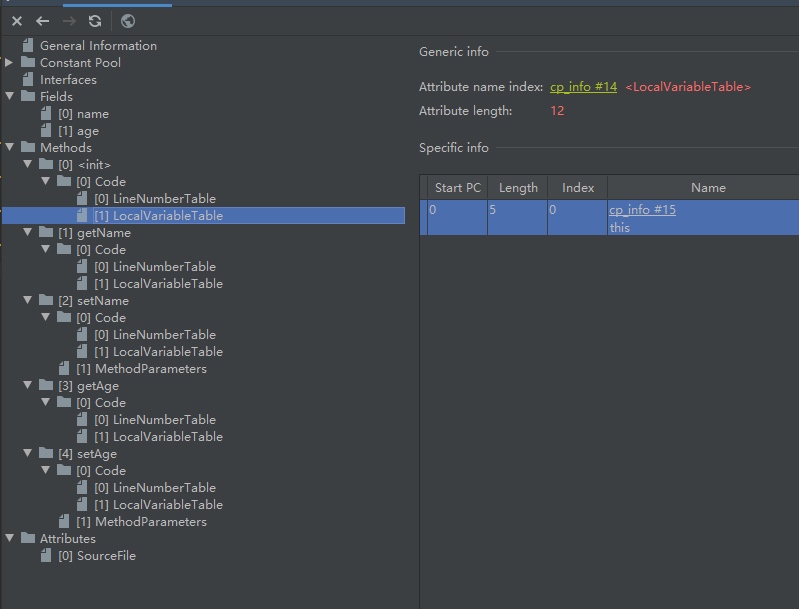Click the 'this' variable name cell
Screen dimensions: 799x609
pyautogui.click(x=620, y=228)
